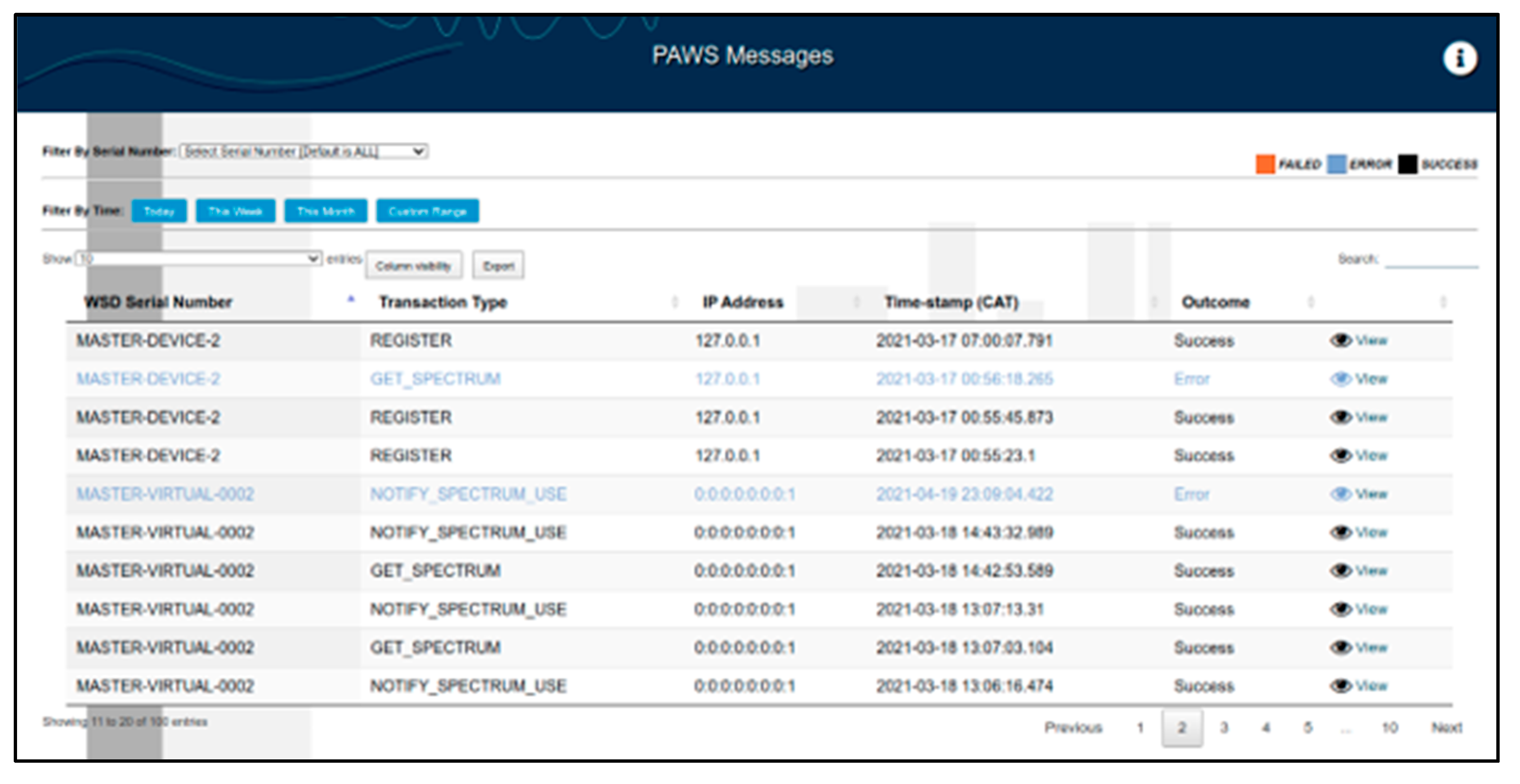
Task: Click eye icon for 13:06:16.474 row
Action: click(x=1340, y=686)
